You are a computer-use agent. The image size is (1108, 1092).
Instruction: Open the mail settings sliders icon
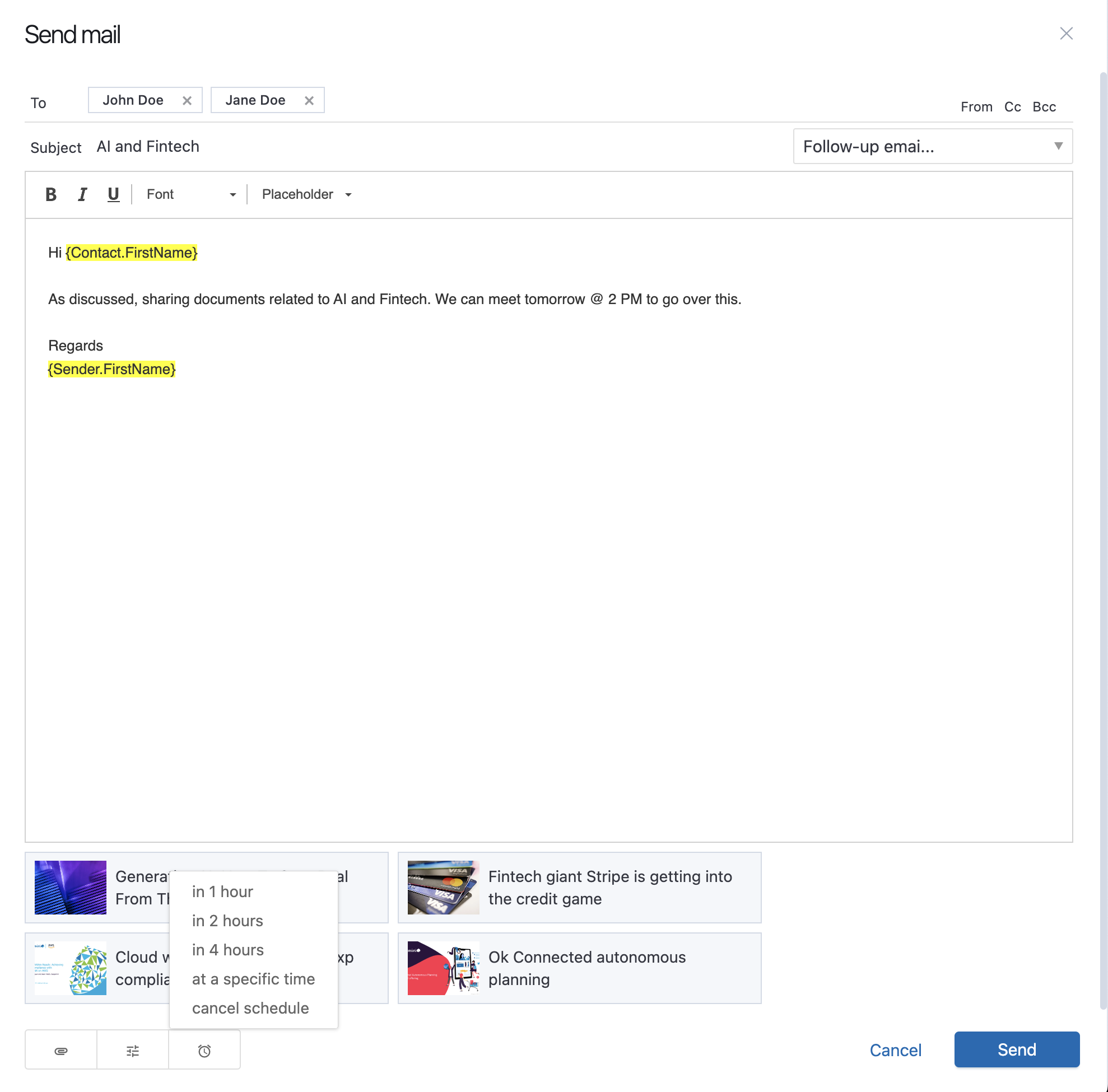[x=132, y=1050]
